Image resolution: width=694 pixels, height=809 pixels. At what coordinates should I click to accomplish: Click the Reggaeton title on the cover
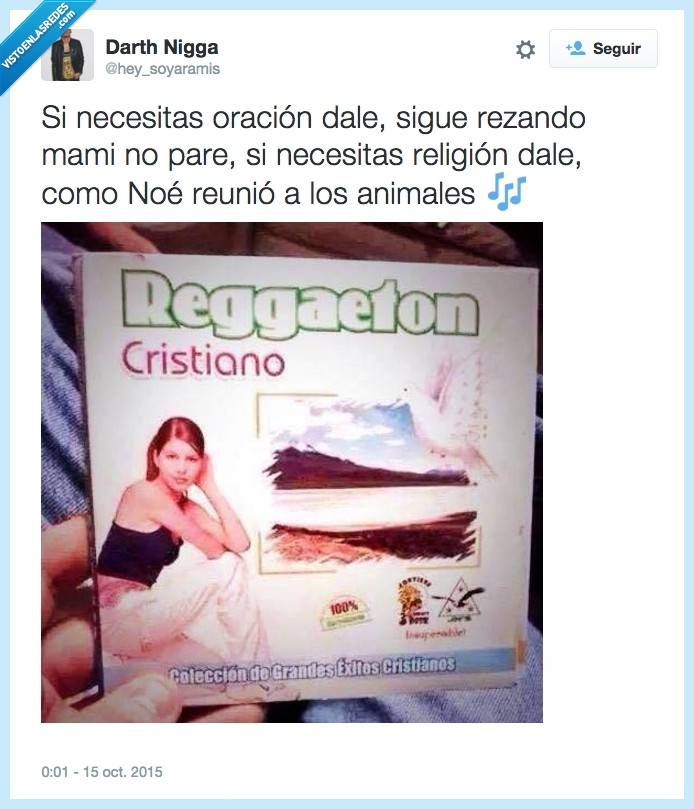(x=299, y=306)
